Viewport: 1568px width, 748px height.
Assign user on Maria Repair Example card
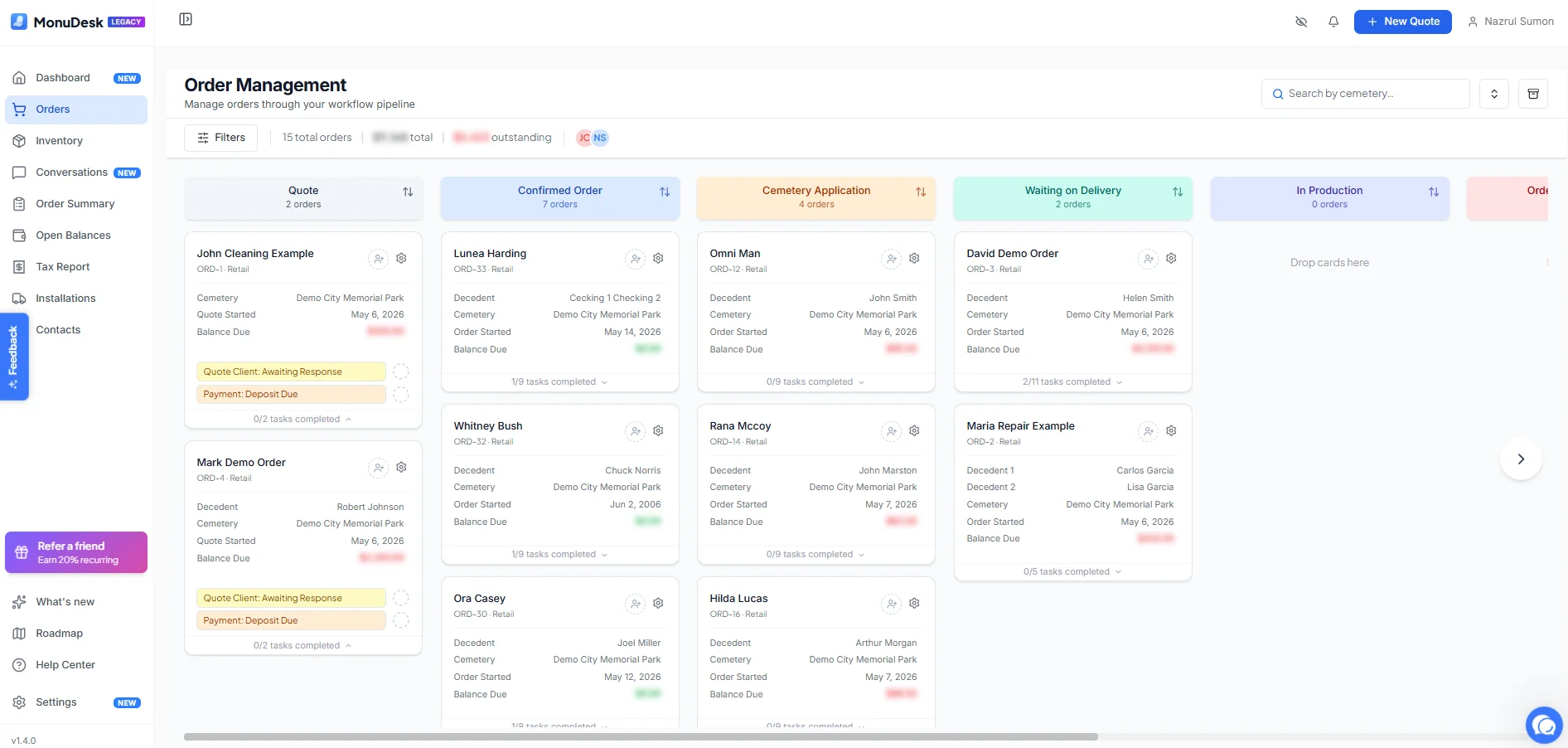tap(1149, 431)
